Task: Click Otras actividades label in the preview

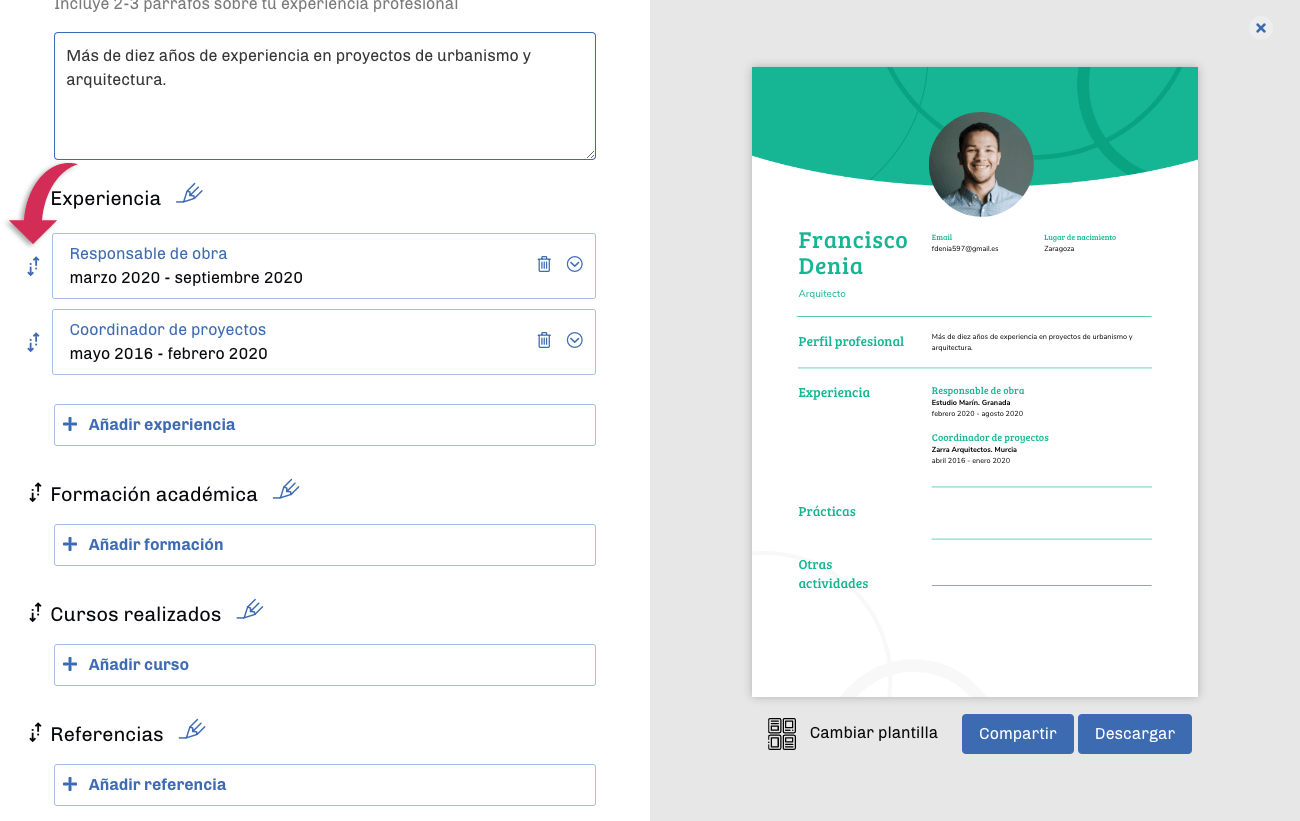Action: [833, 574]
